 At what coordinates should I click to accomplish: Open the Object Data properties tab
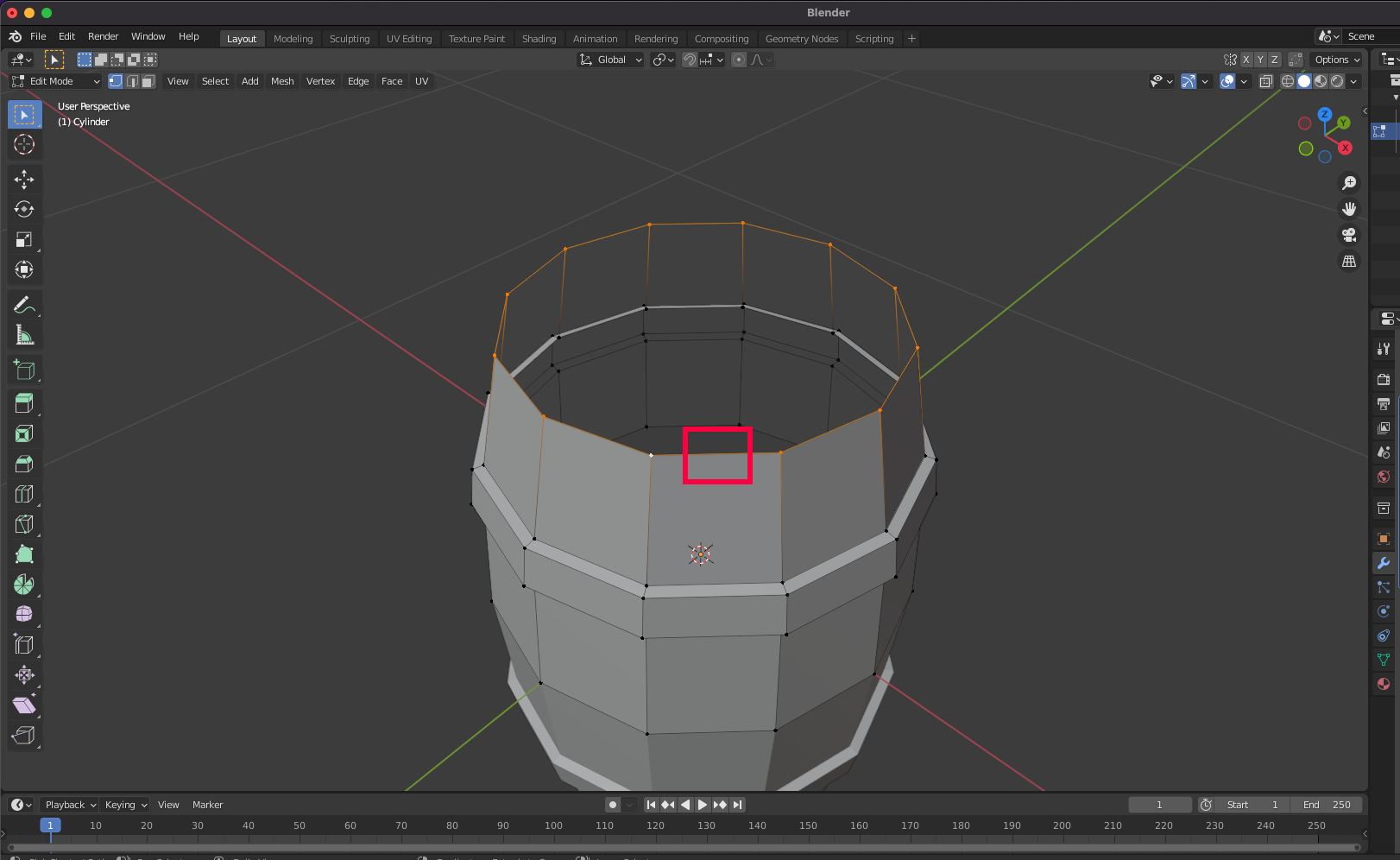pyautogui.click(x=1384, y=660)
